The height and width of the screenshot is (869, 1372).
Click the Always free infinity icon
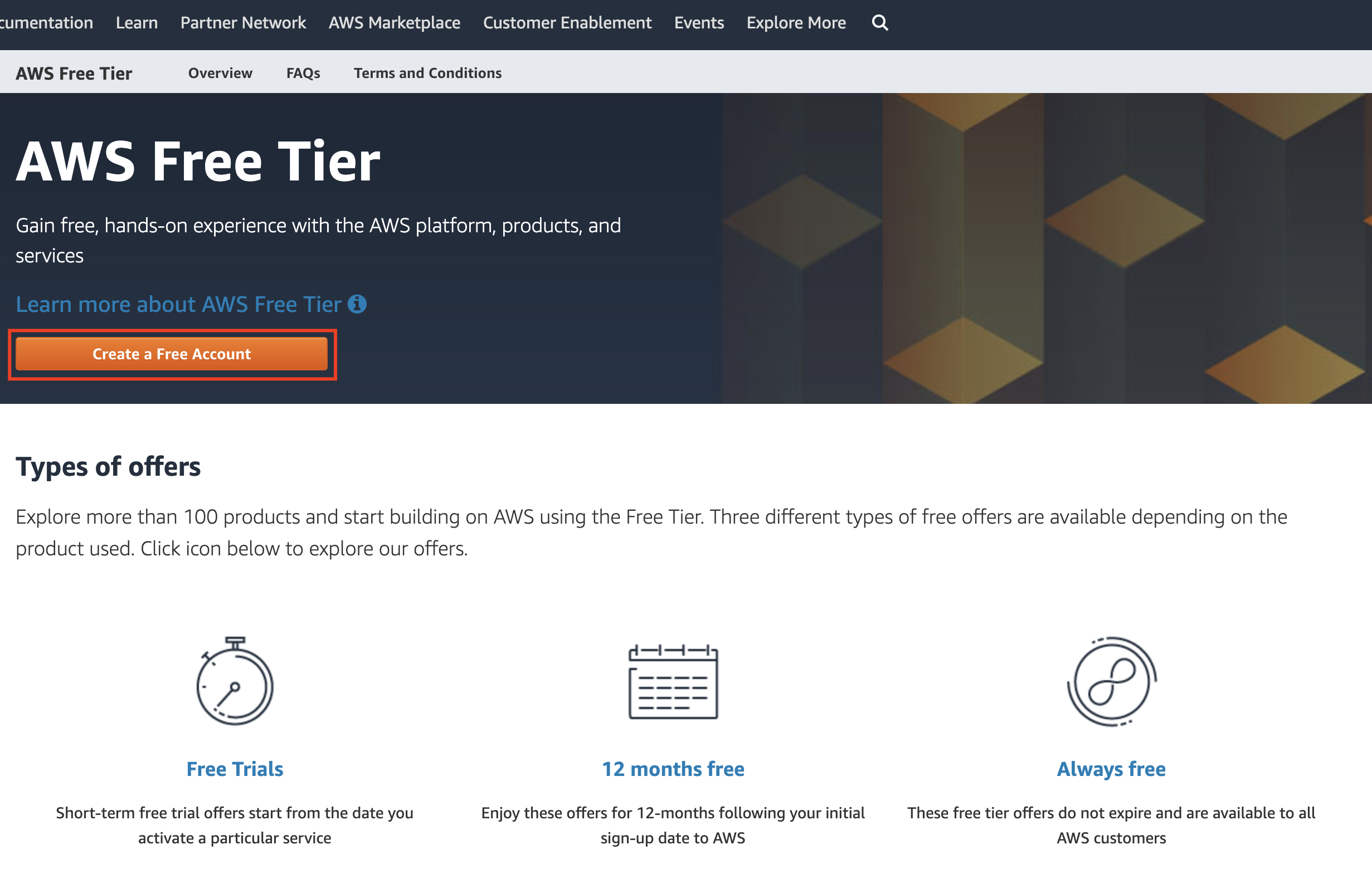(1111, 681)
